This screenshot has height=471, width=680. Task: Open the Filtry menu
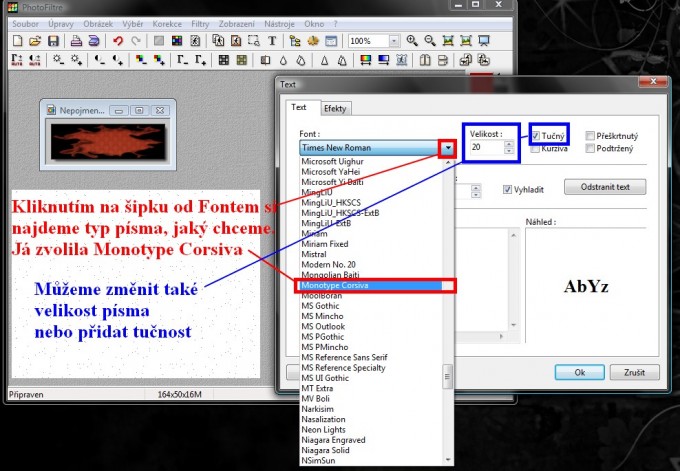coord(200,24)
